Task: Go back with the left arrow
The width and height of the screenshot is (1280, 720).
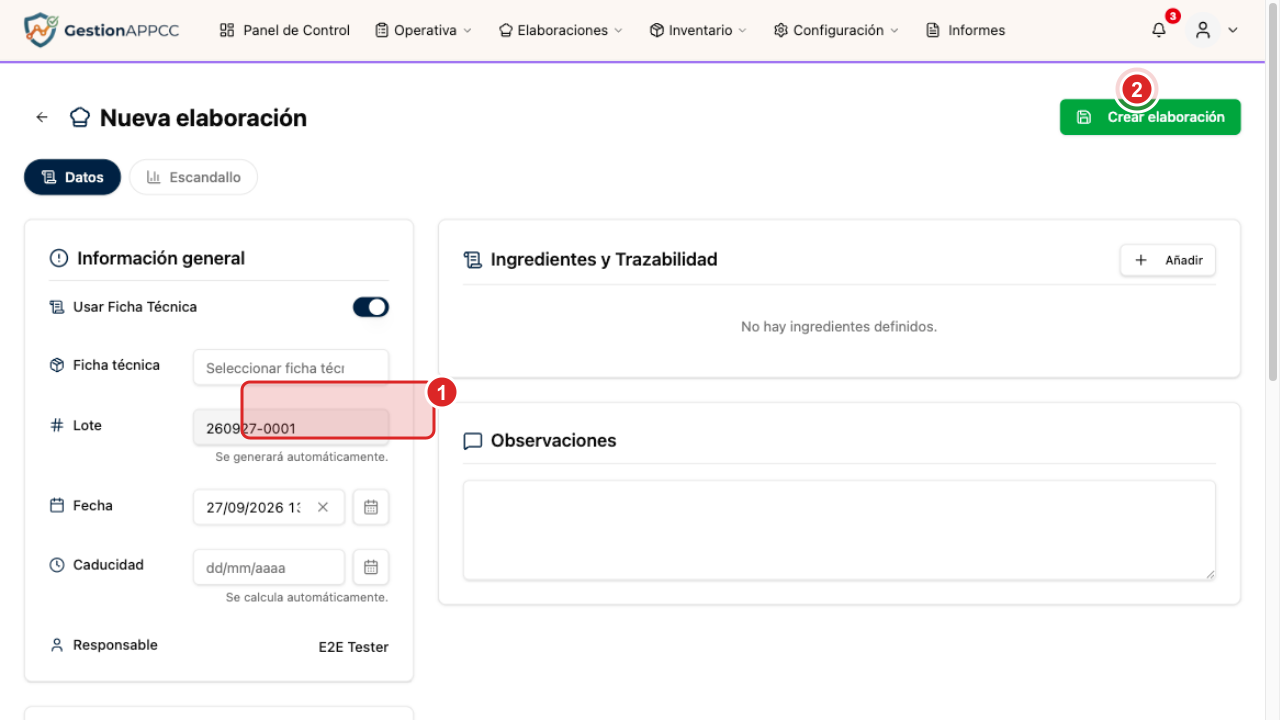Action: click(42, 117)
